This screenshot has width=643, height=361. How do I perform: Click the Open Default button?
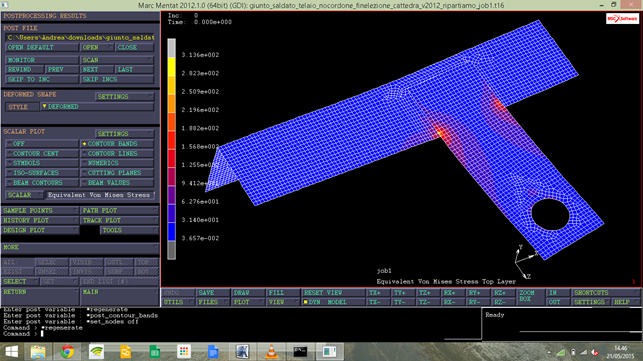(42, 47)
